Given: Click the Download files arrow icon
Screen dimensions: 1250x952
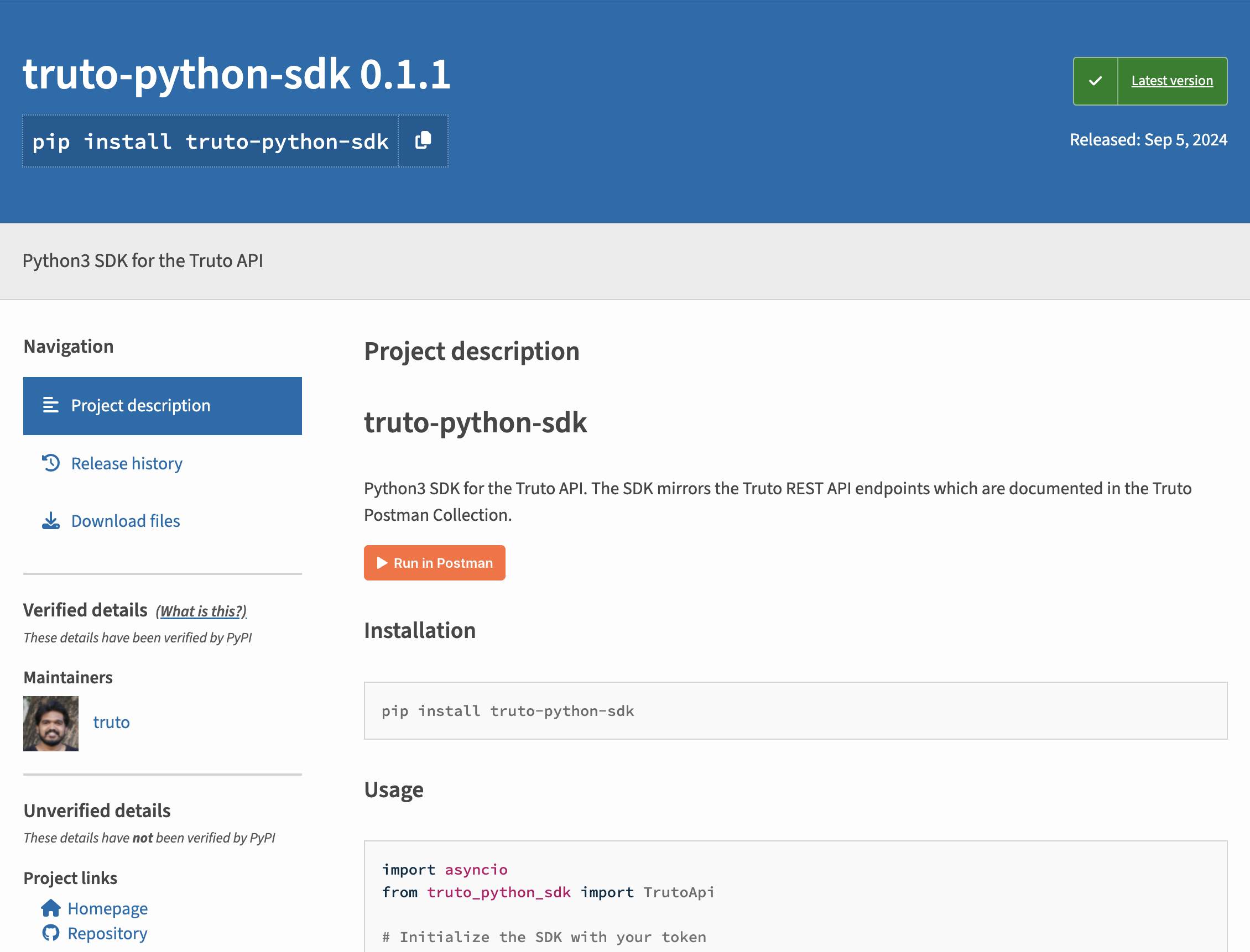Looking at the screenshot, I should pos(50,521).
